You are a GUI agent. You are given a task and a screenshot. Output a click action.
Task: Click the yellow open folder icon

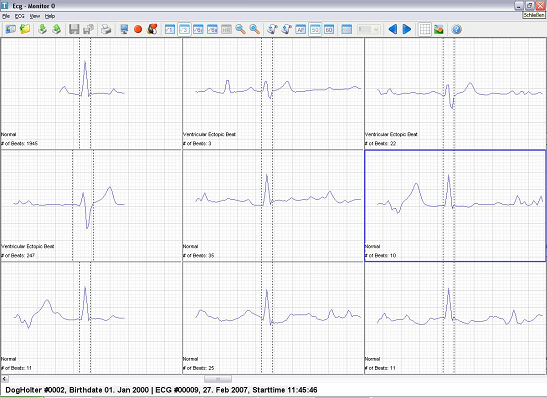tap(25, 29)
